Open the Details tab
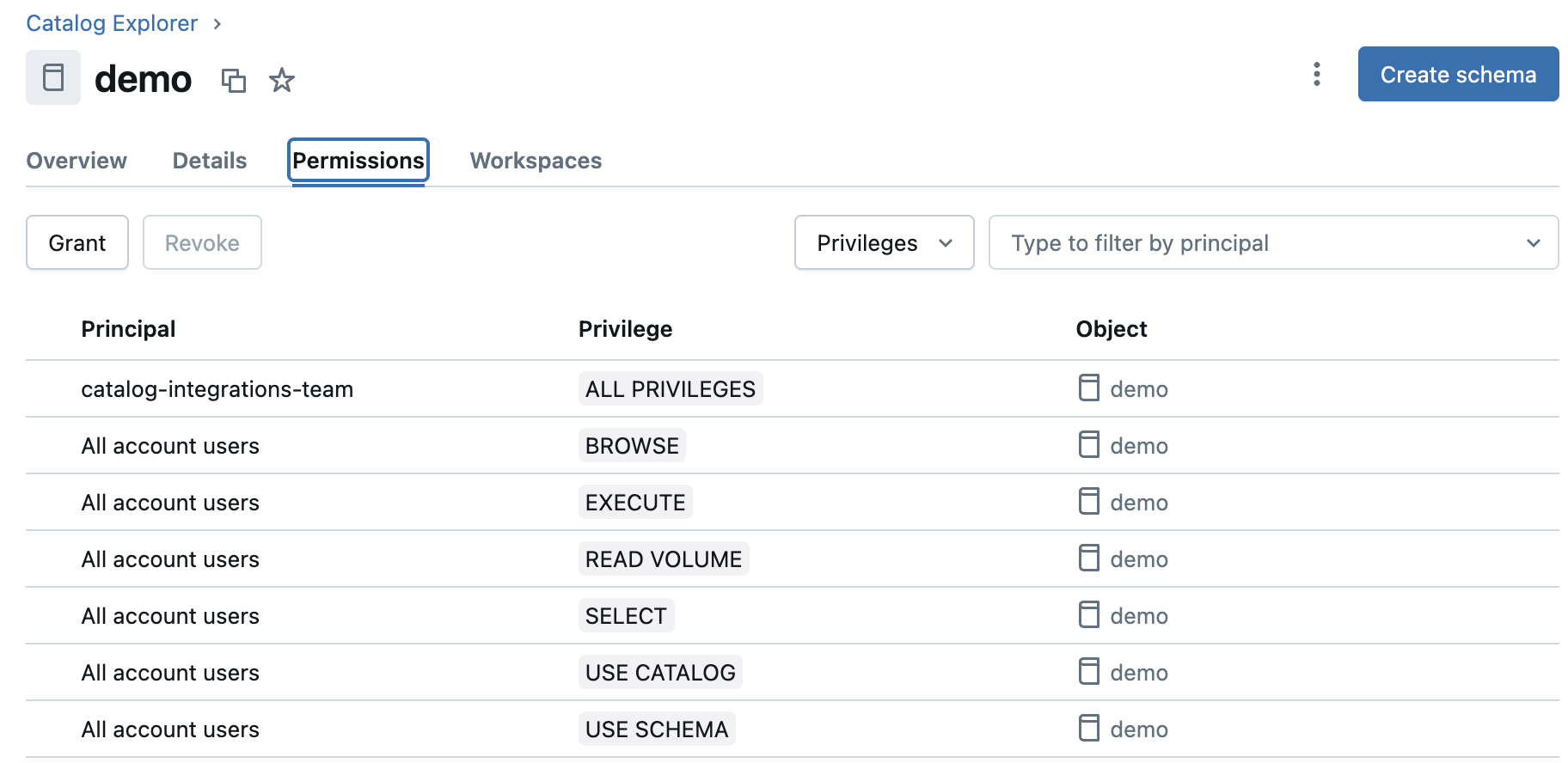The height and width of the screenshot is (763, 1568). [210, 161]
